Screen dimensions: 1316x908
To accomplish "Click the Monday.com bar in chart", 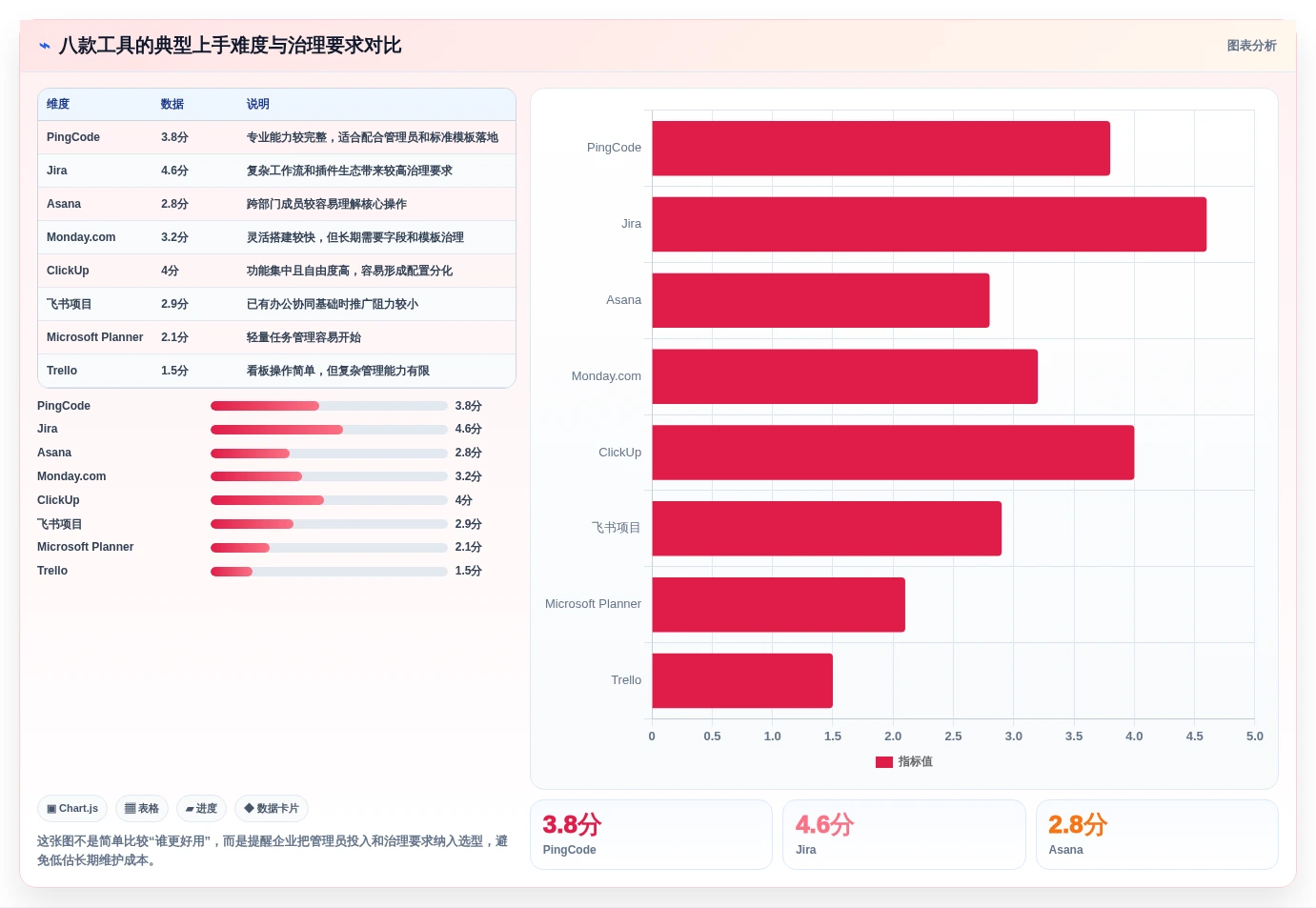I will point(845,376).
